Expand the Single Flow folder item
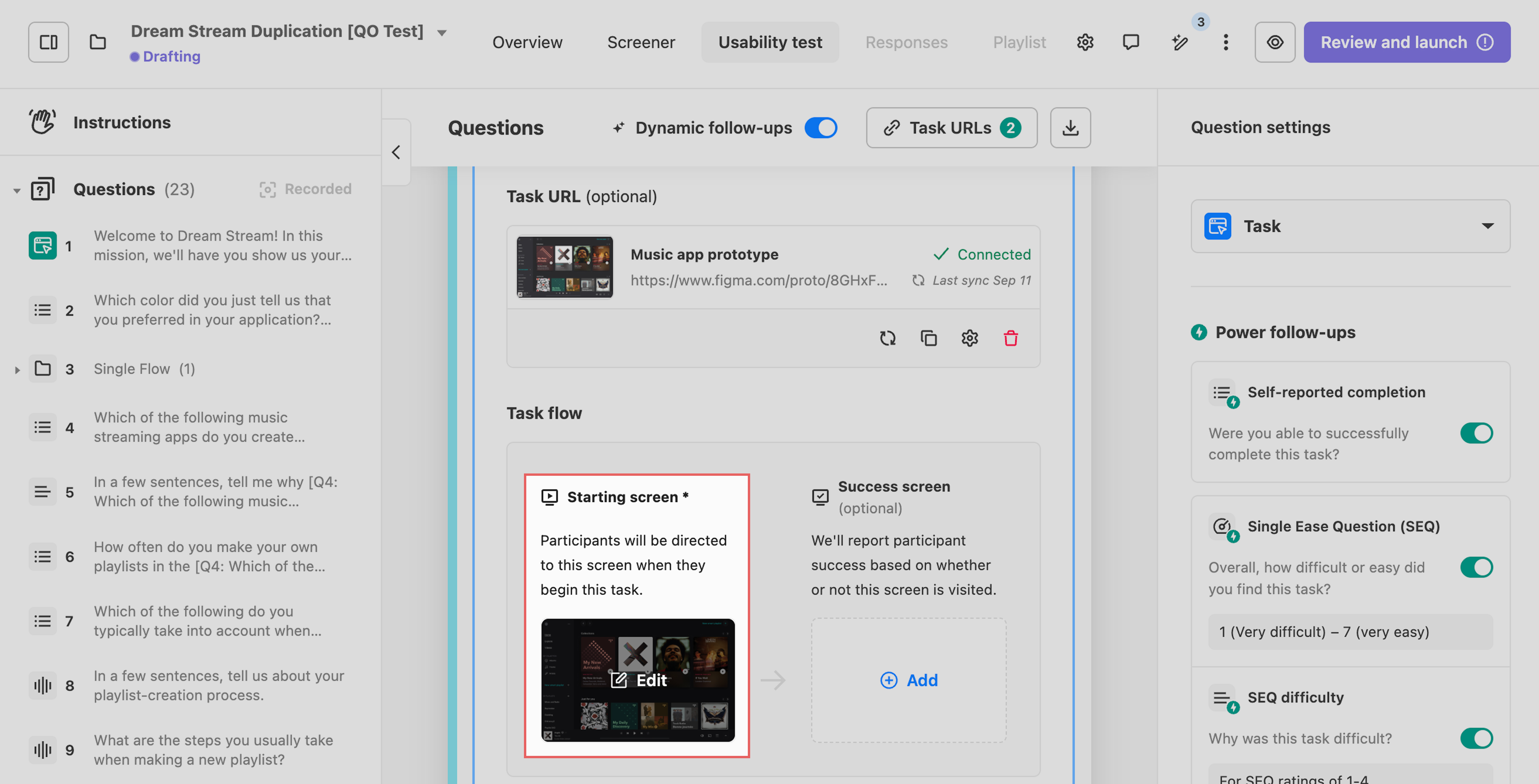 click(x=17, y=370)
